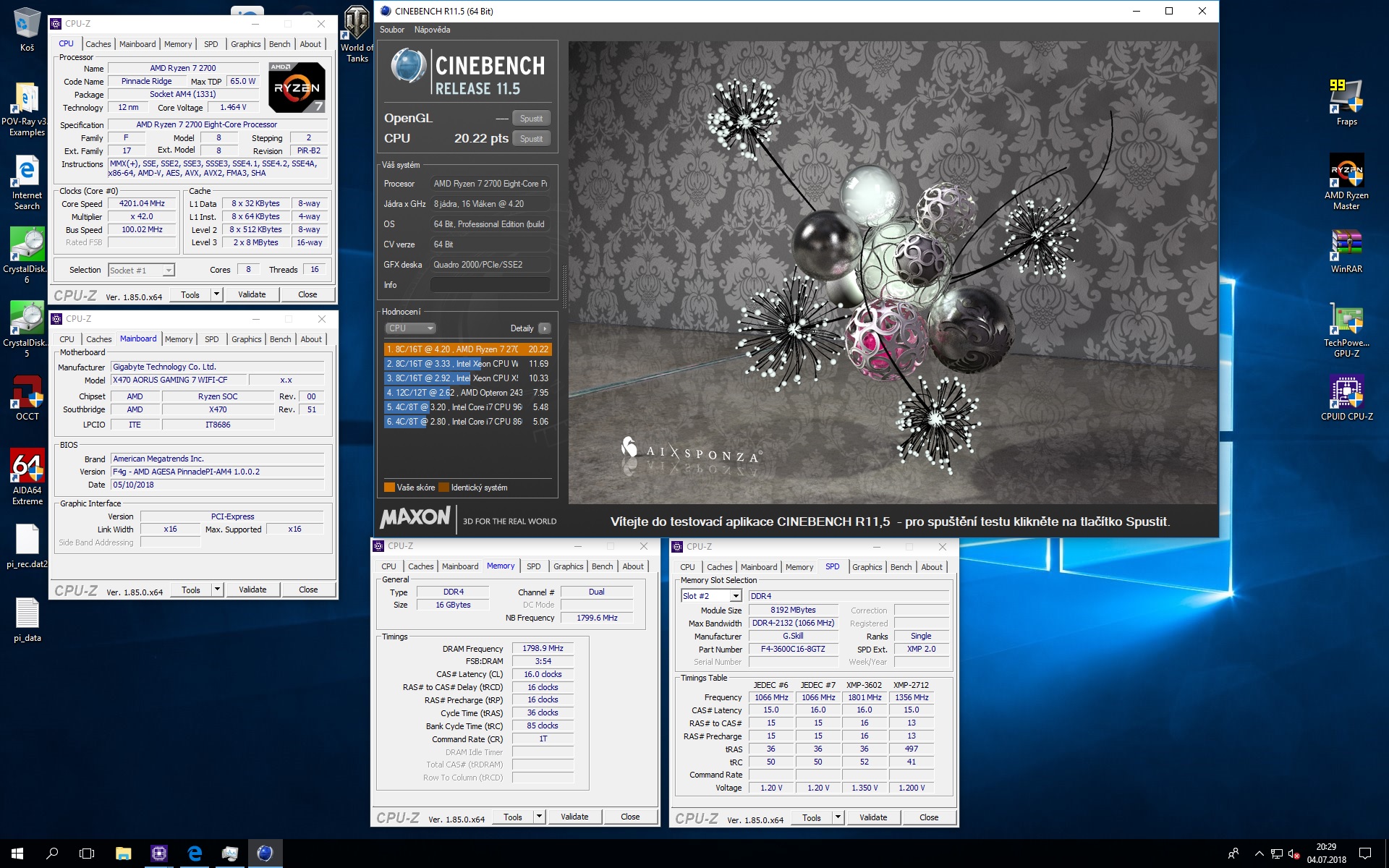Open Edge browser from taskbar
1389x868 pixels.
(195, 854)
